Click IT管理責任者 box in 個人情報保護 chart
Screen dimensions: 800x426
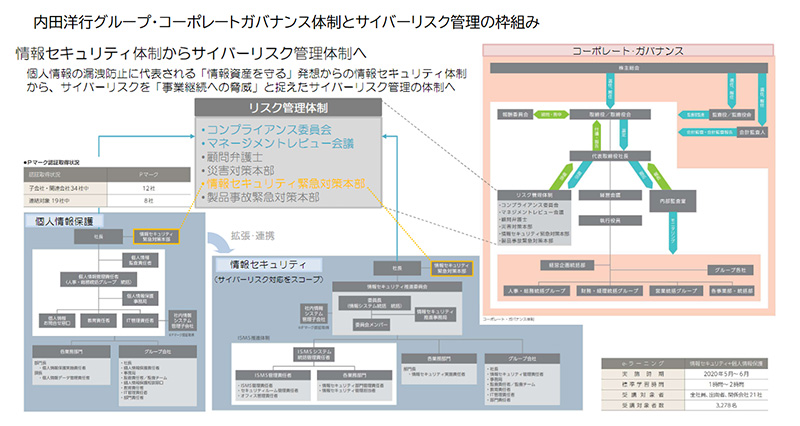click(x=140, y=320)
